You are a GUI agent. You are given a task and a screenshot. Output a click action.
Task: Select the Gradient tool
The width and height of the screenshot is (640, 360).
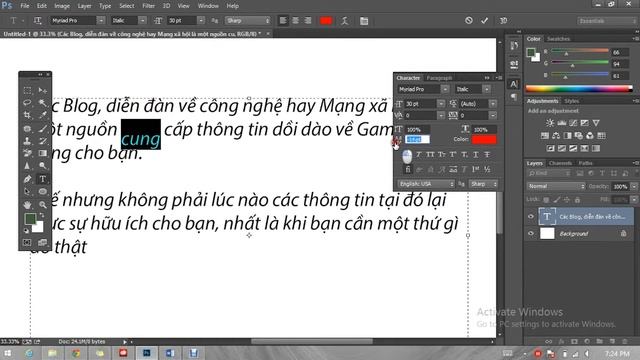click(x=42, y=153)
